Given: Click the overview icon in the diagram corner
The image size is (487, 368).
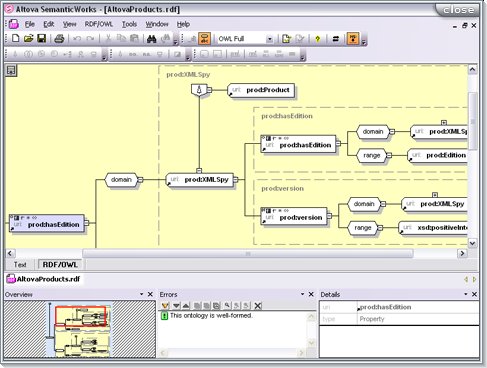Looking at the screenshot, I should 11,70.
